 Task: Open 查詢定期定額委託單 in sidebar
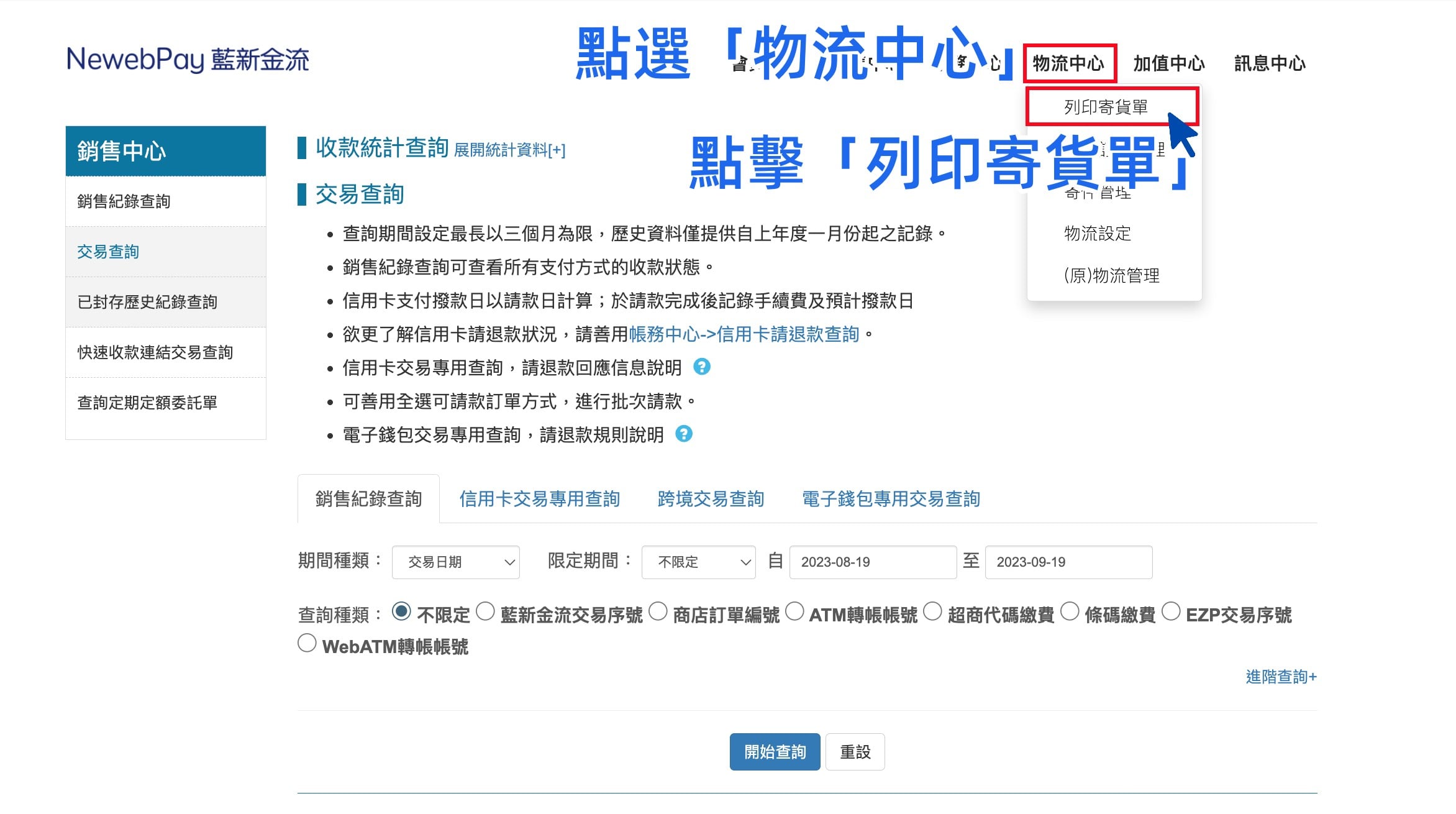pos(166,403)
